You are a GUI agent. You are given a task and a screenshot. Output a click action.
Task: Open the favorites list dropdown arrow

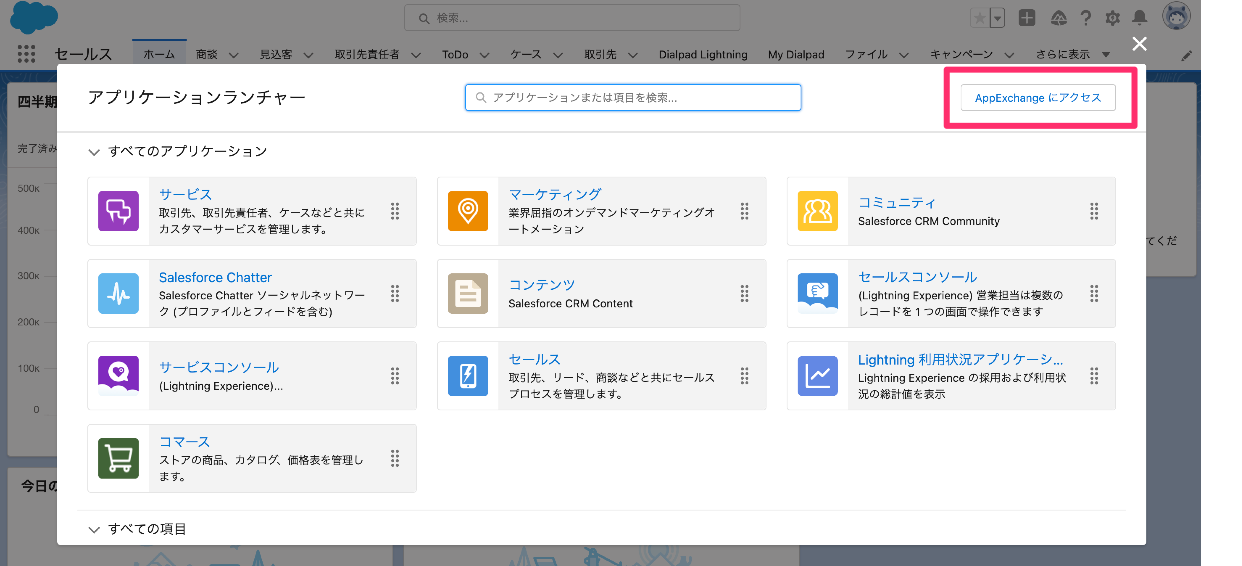[x=997, y=18]
